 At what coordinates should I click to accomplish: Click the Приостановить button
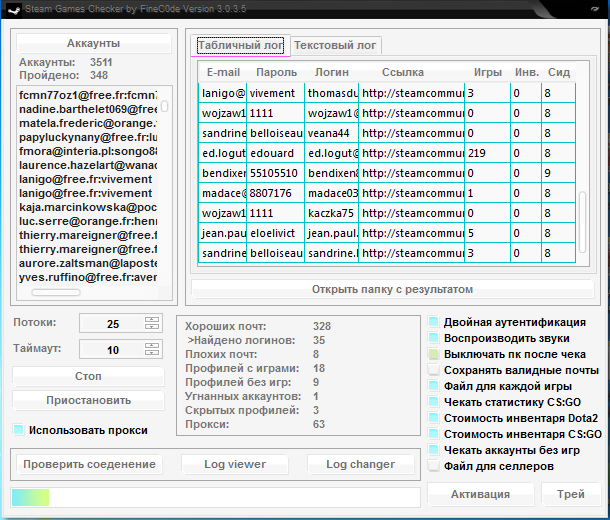coord(88,400)
